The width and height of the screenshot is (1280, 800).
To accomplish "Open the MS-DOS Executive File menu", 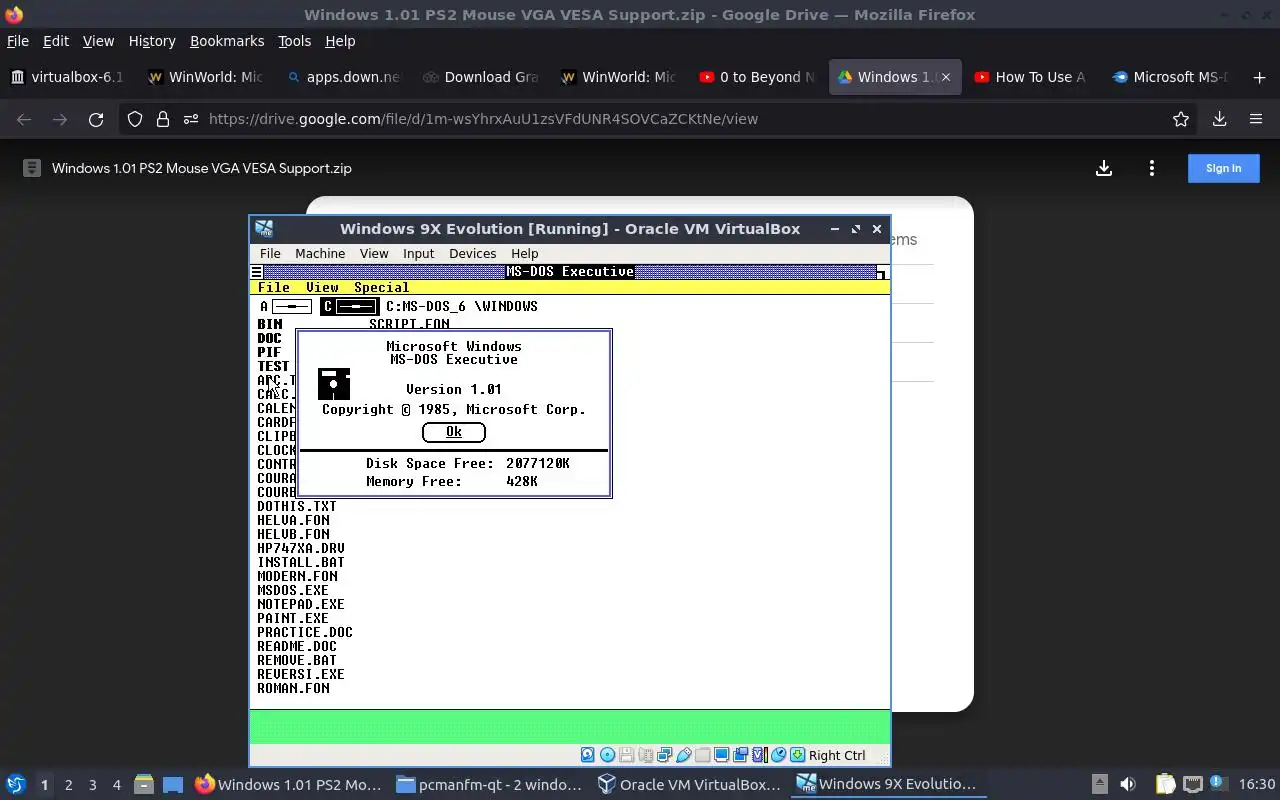I will coord(274,287).
